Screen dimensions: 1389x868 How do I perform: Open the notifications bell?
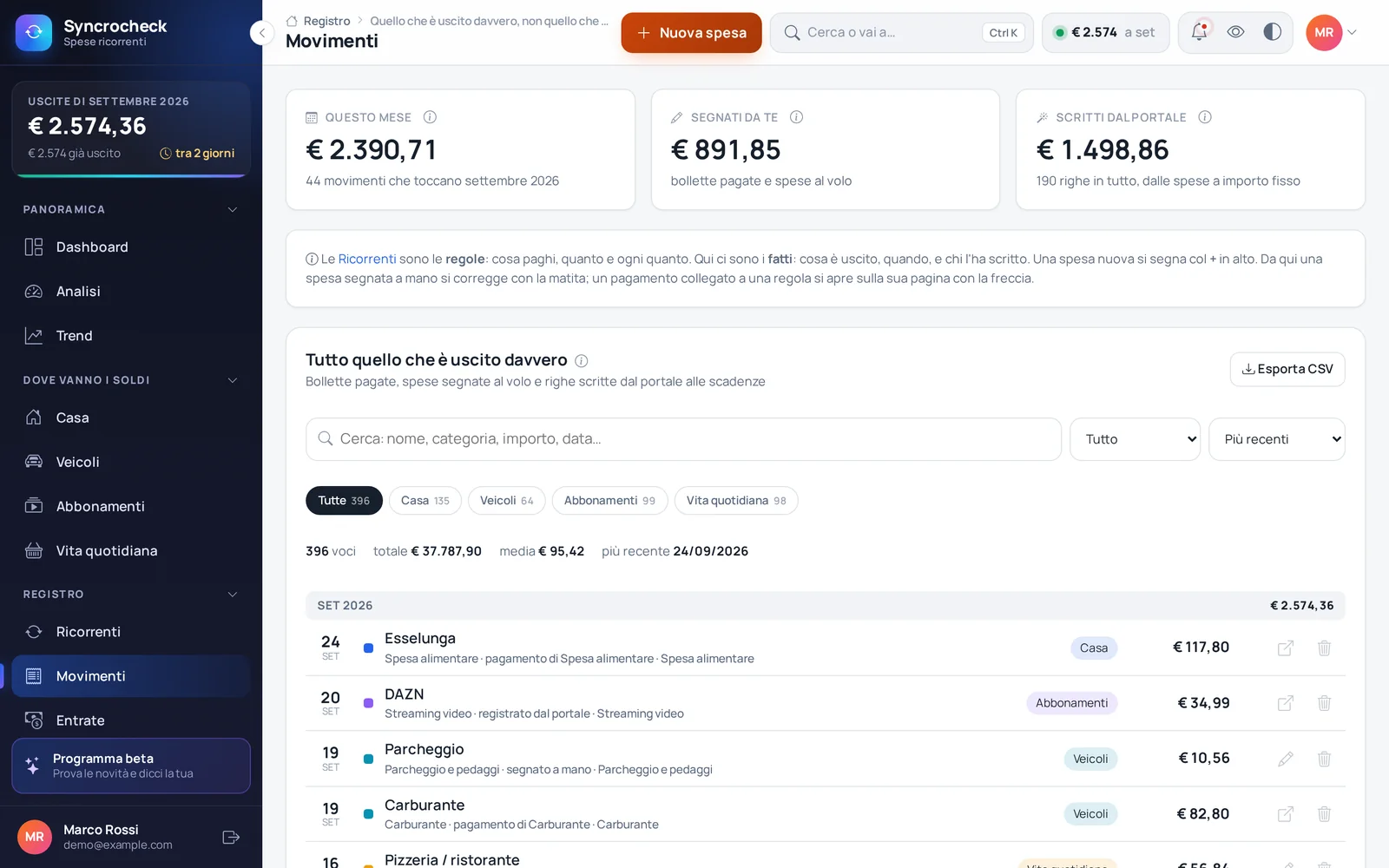(x=1199, y=32)
